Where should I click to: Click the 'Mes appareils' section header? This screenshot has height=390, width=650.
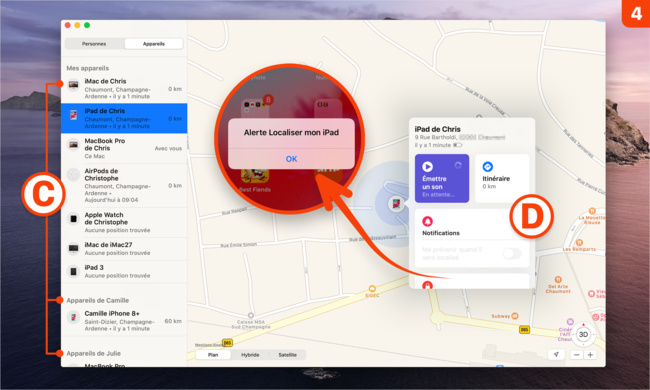[87, 68]
